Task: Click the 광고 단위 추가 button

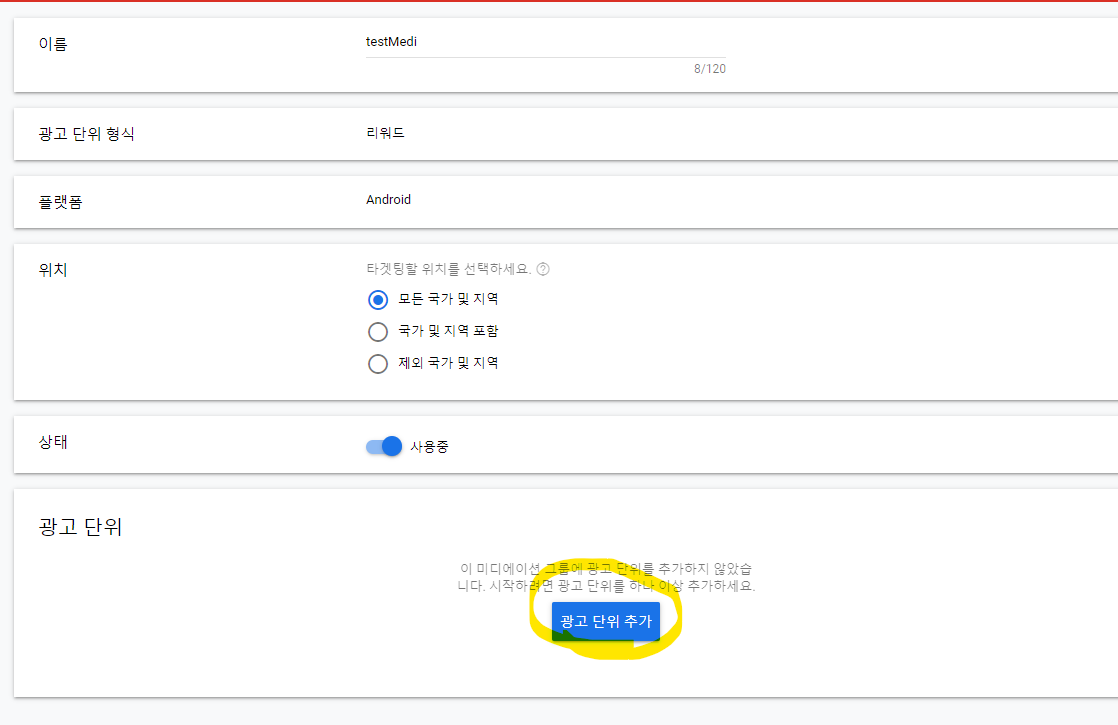Action: 605,621
